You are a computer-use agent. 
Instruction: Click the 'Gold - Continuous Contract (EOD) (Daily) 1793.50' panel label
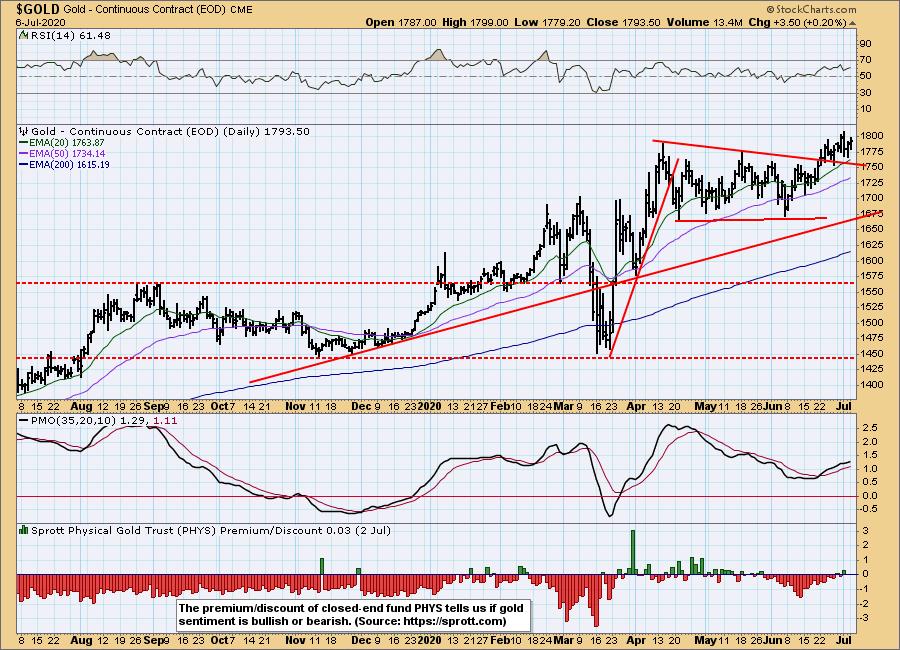point(170,131)
